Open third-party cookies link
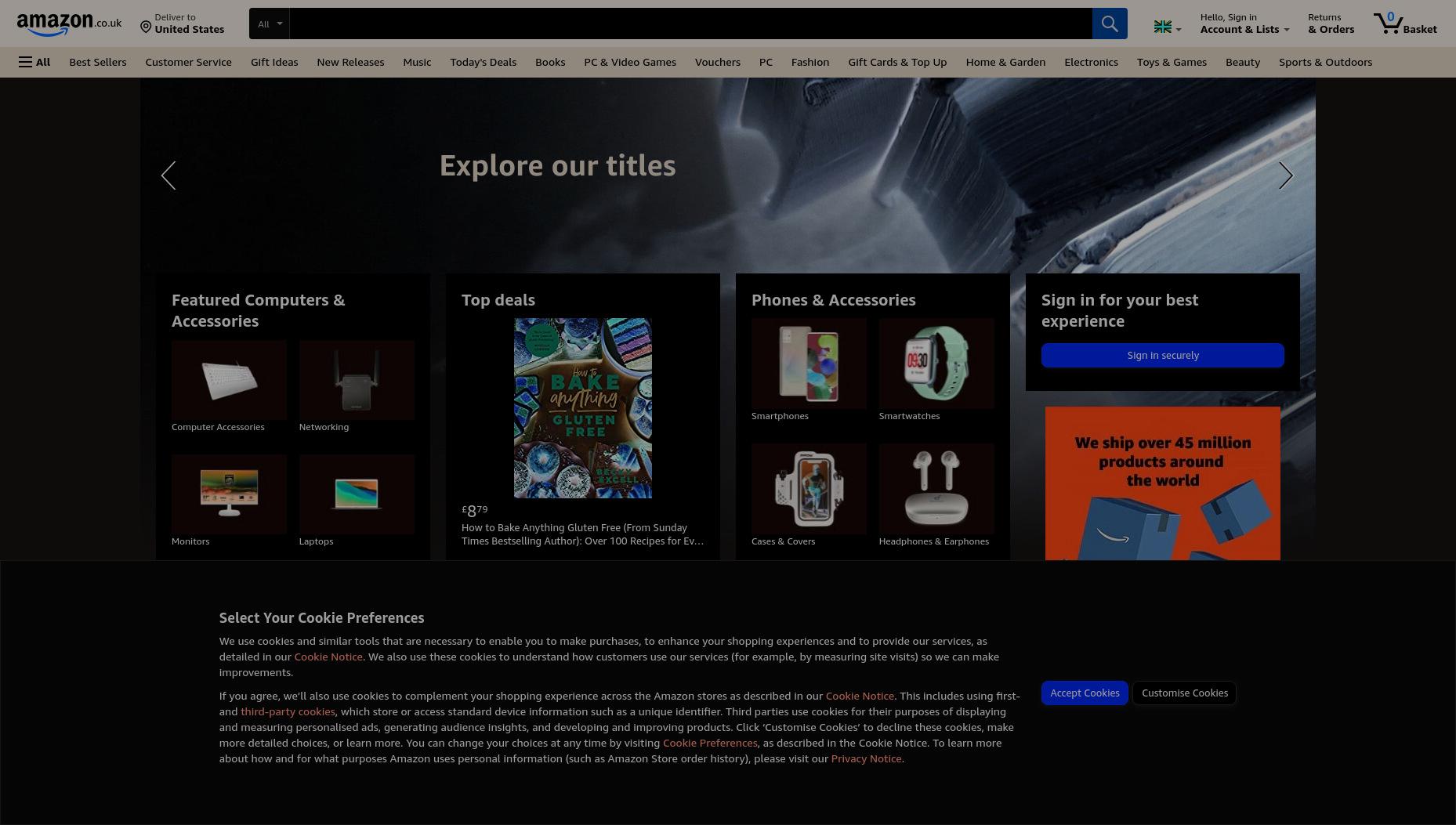Image resolution: width=1456 pixels, height=825 pixels. [288, 711]
